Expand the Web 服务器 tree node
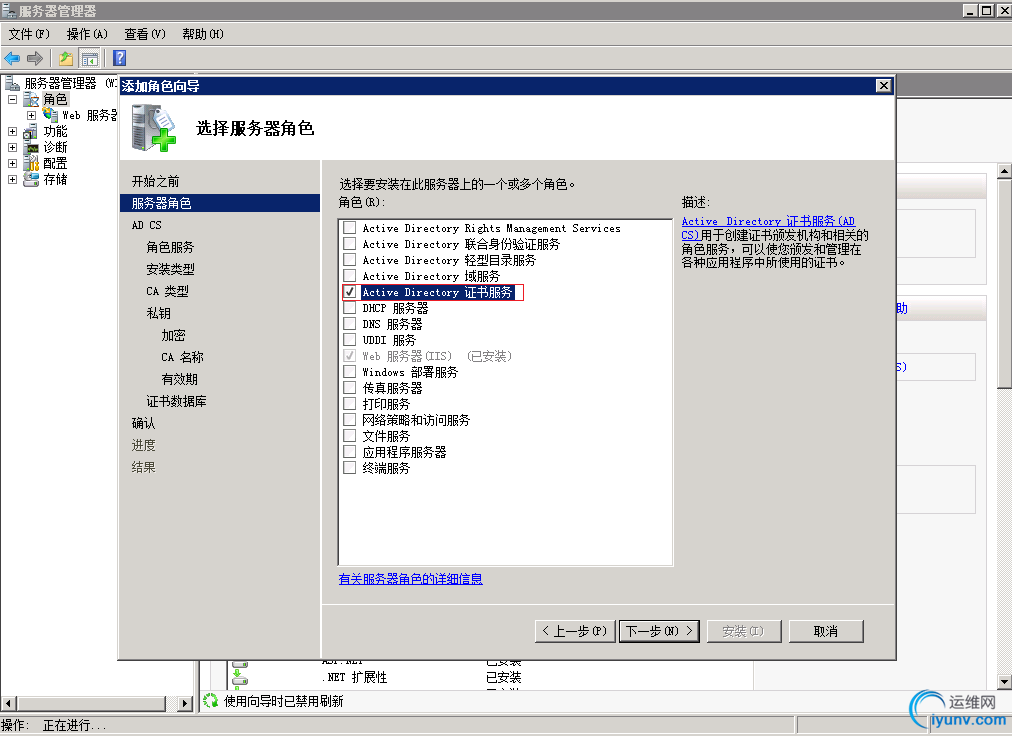Image resolution: width=1012 pixels, height=736 pixels. click(x=30, y=115)
